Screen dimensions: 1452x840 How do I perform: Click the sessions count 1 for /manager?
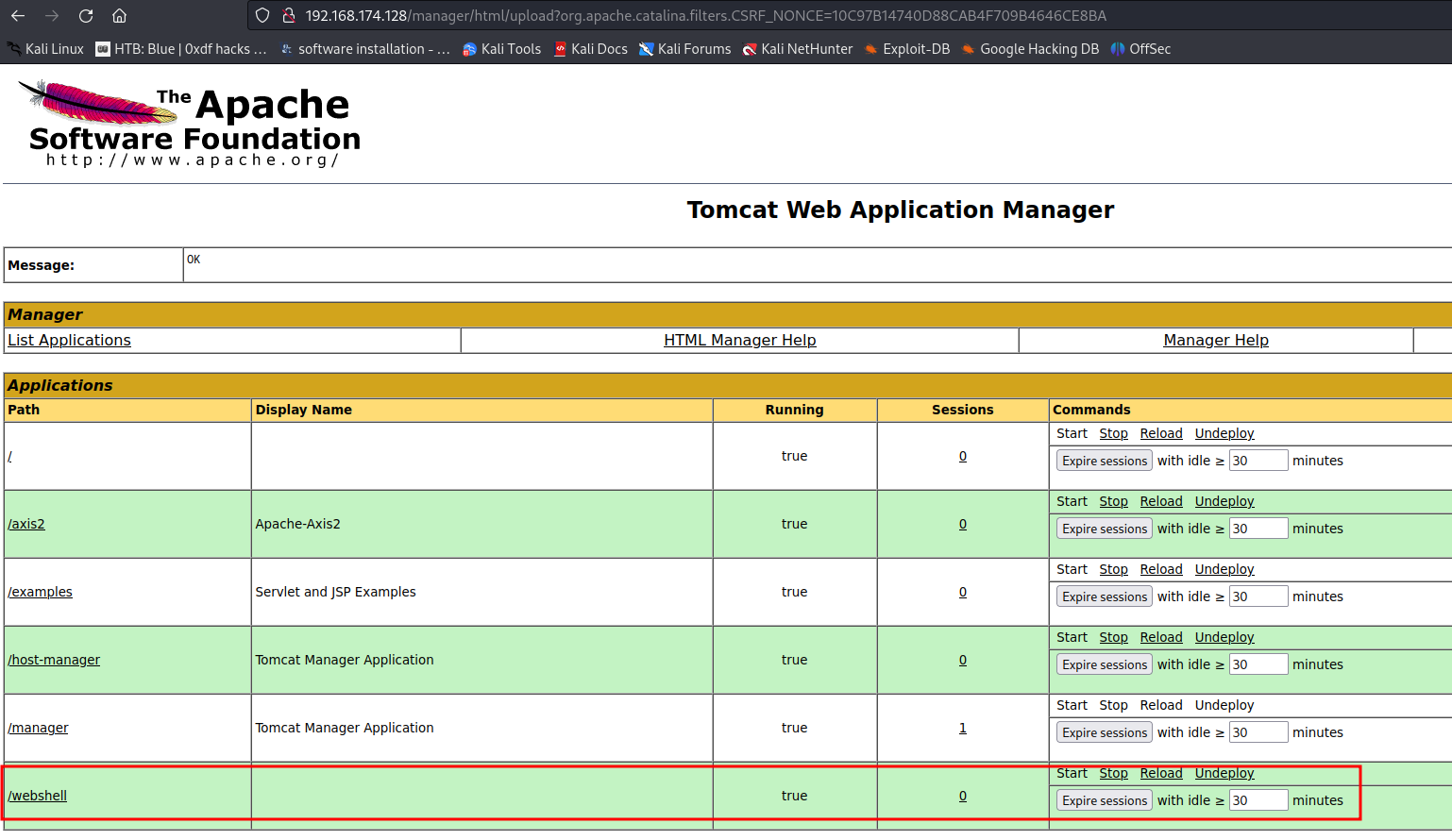pyautogui.click(x=963, y=728)
